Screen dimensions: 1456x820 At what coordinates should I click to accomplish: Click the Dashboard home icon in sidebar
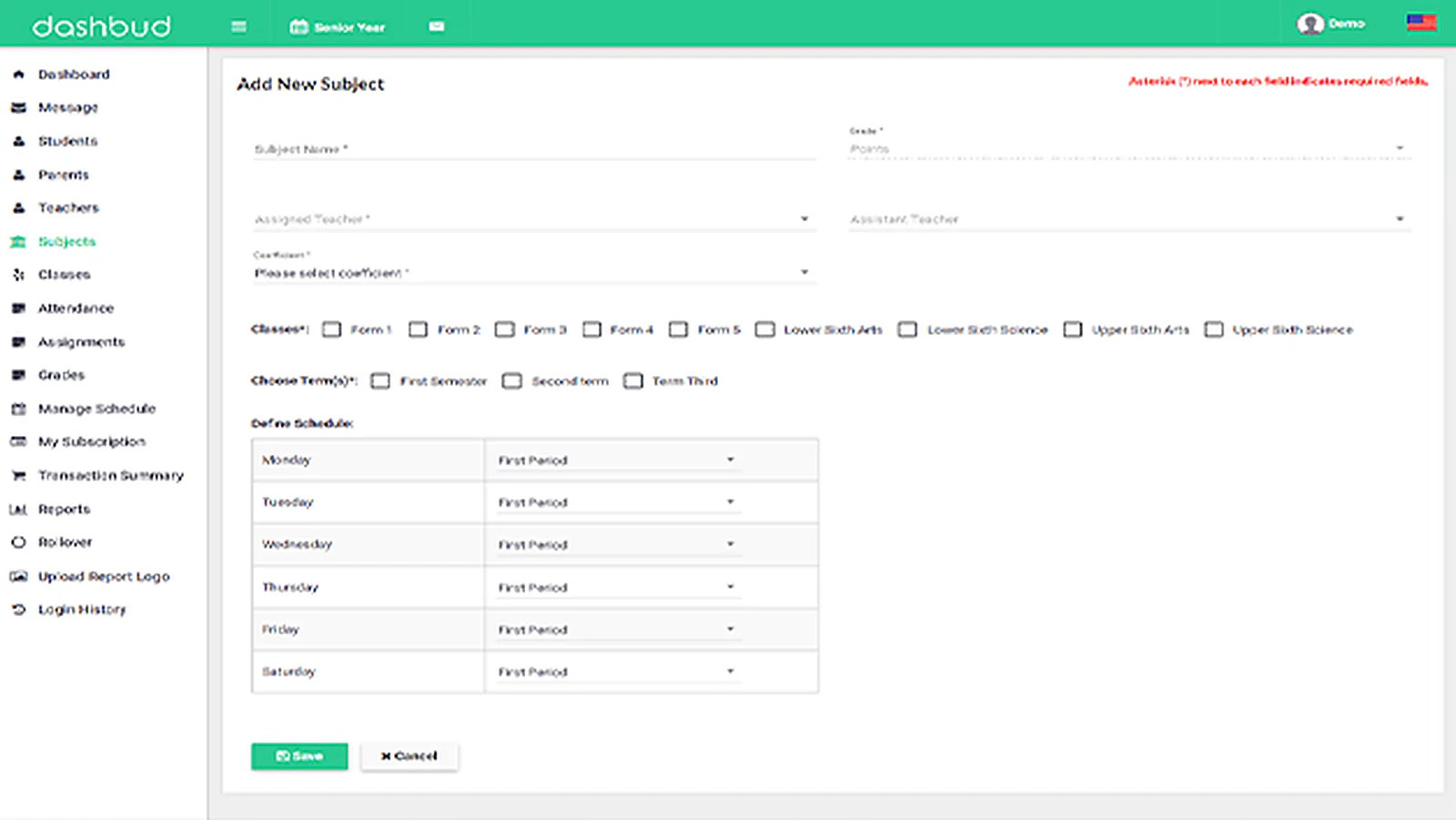coord(18,75)
